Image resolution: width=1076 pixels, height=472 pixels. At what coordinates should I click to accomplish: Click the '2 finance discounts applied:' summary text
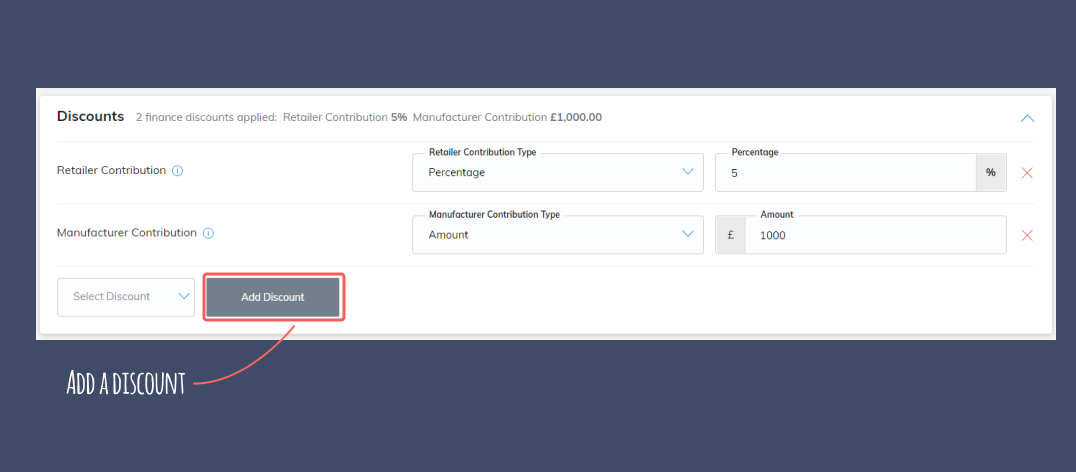click(207, 117)
